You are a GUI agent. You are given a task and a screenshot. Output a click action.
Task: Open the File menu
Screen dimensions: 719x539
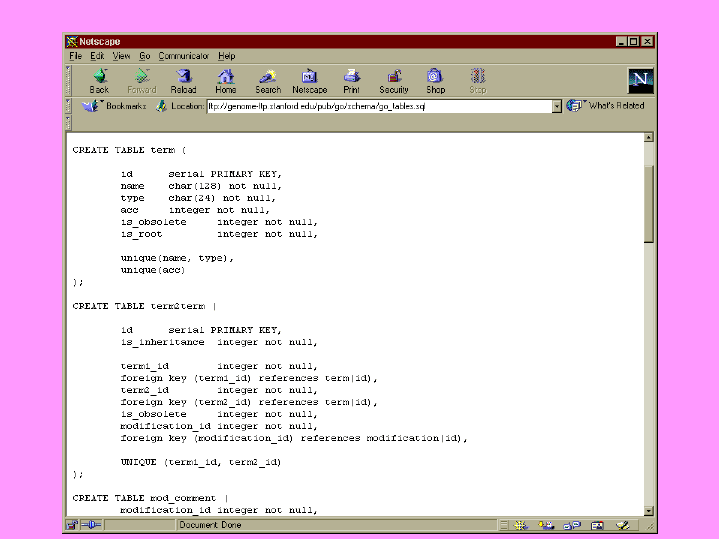tap(75, 56)
